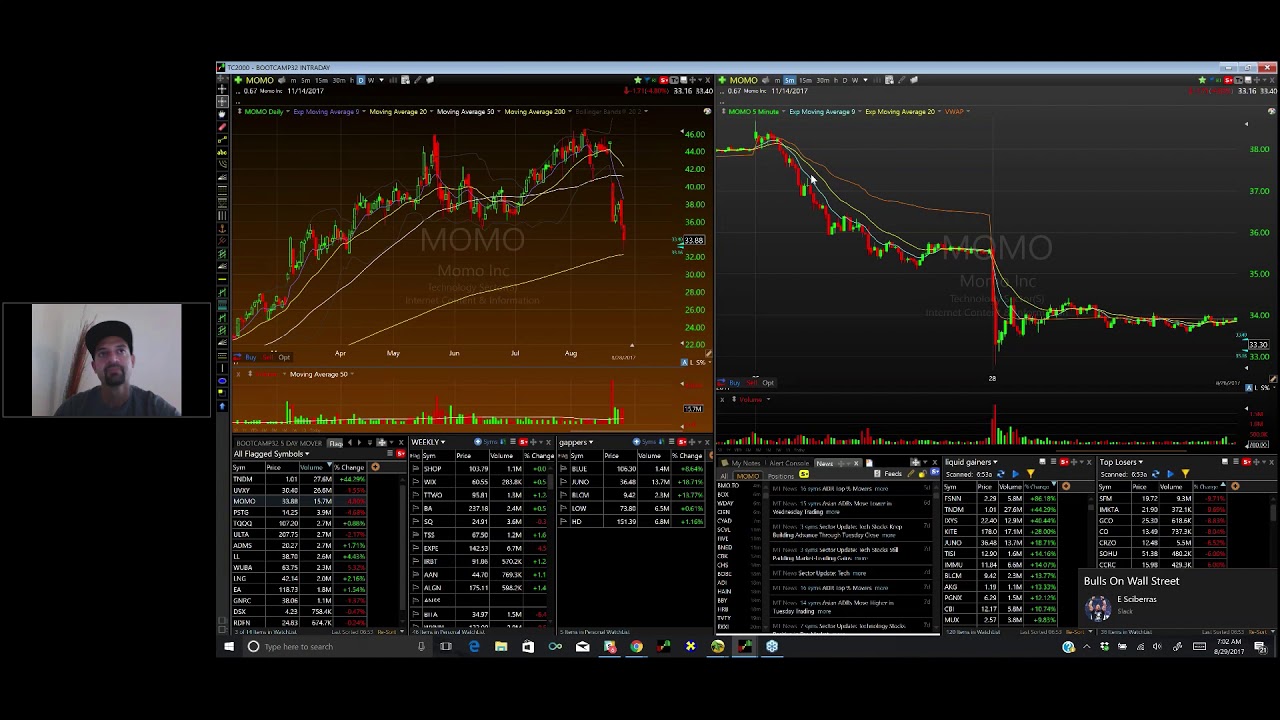Select the BOOTCAMP32 5 DAY MOVER tab
Image resolution: width=1280 pixels, height=720 pixels.
279,442
